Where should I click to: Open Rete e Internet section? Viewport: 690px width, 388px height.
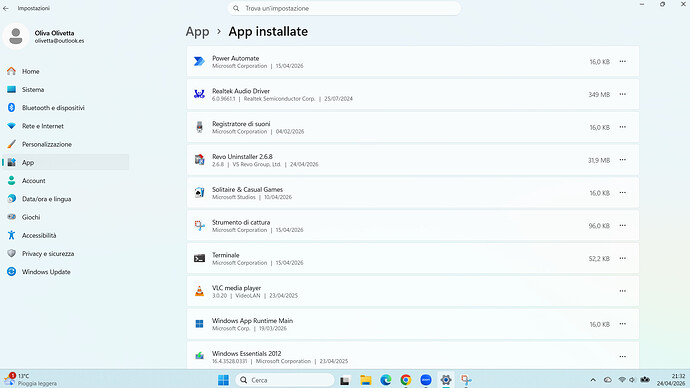click(x=66, y=126)
